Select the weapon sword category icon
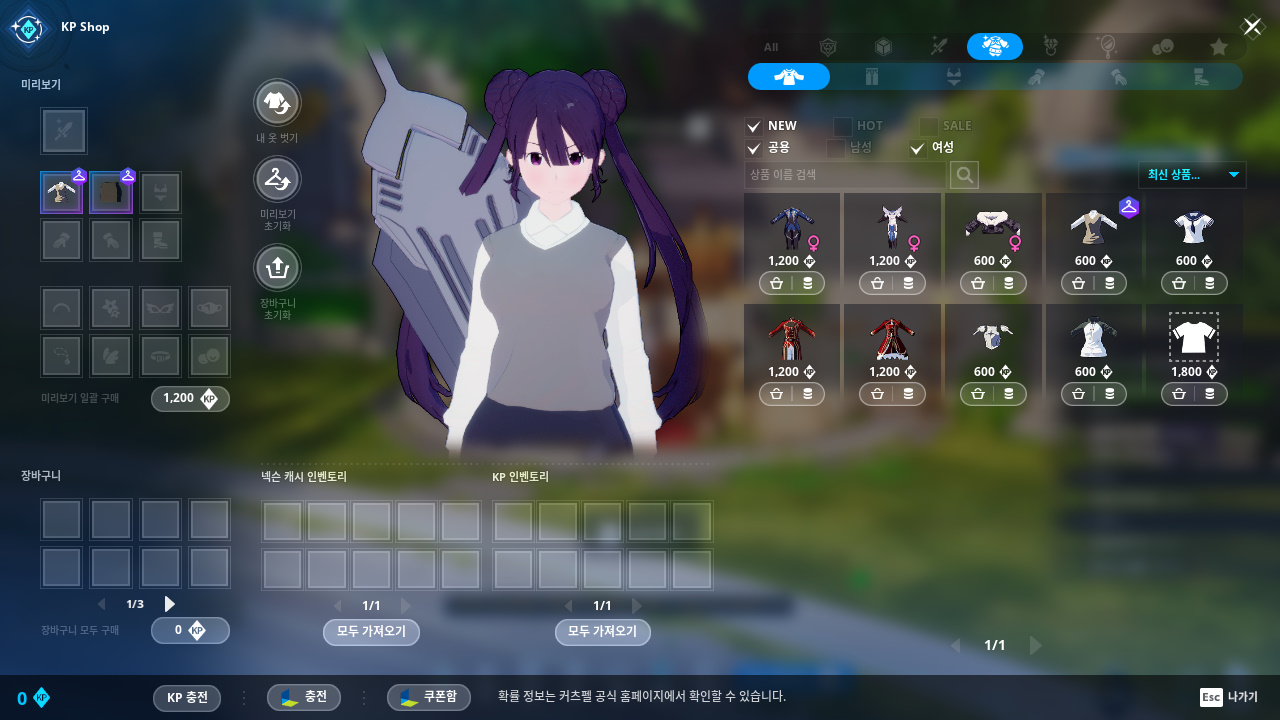The height and width of the screenshot is (720, 1280). point(938,46)
